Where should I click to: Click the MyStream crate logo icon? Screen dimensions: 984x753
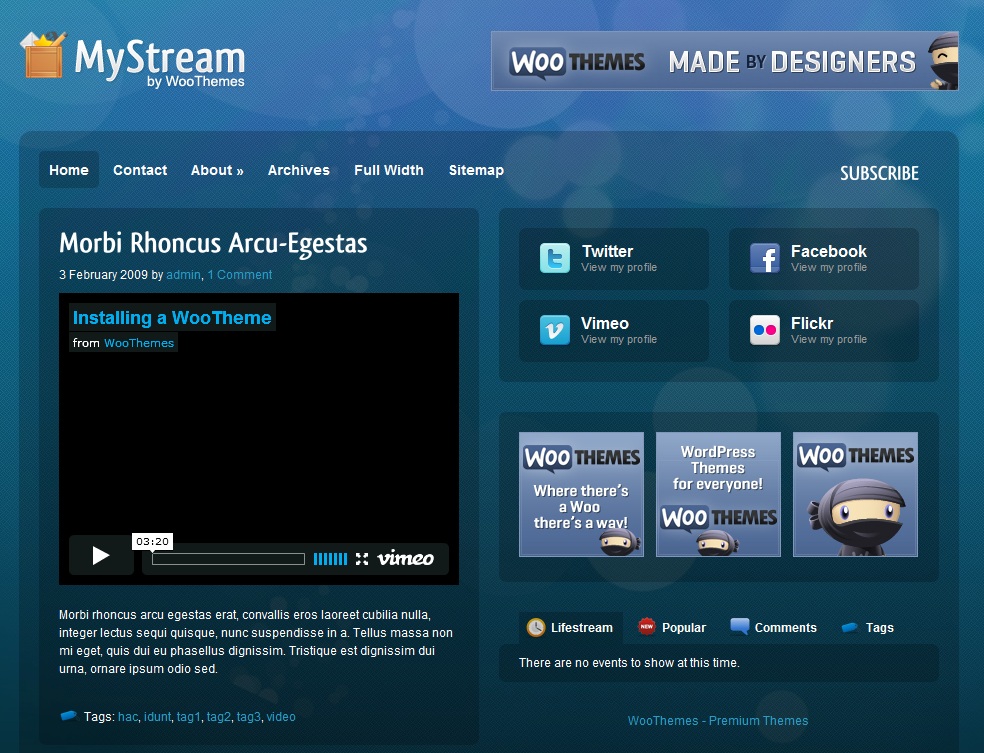[43, 54]
